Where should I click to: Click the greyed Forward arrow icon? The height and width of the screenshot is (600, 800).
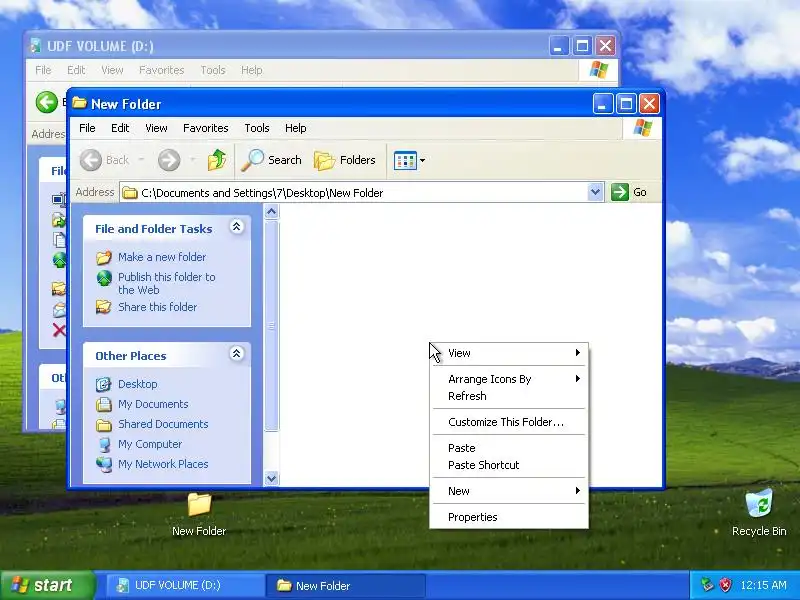[169, 160]
